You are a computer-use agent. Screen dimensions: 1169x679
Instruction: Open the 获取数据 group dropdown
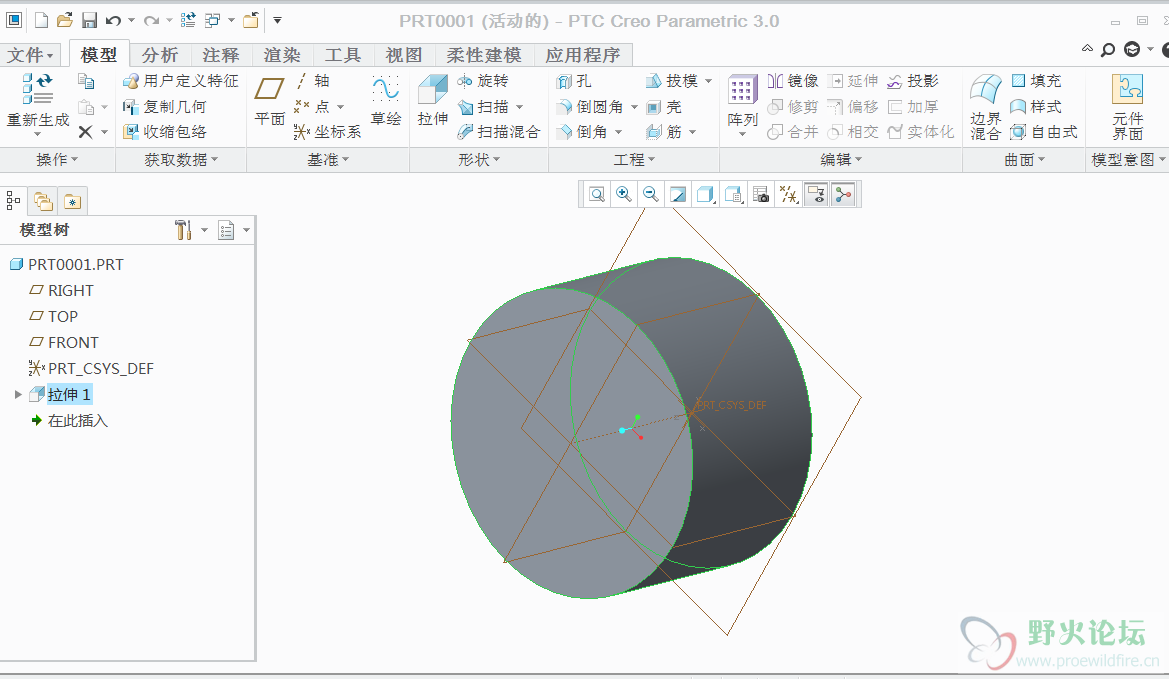coord(181,160)
